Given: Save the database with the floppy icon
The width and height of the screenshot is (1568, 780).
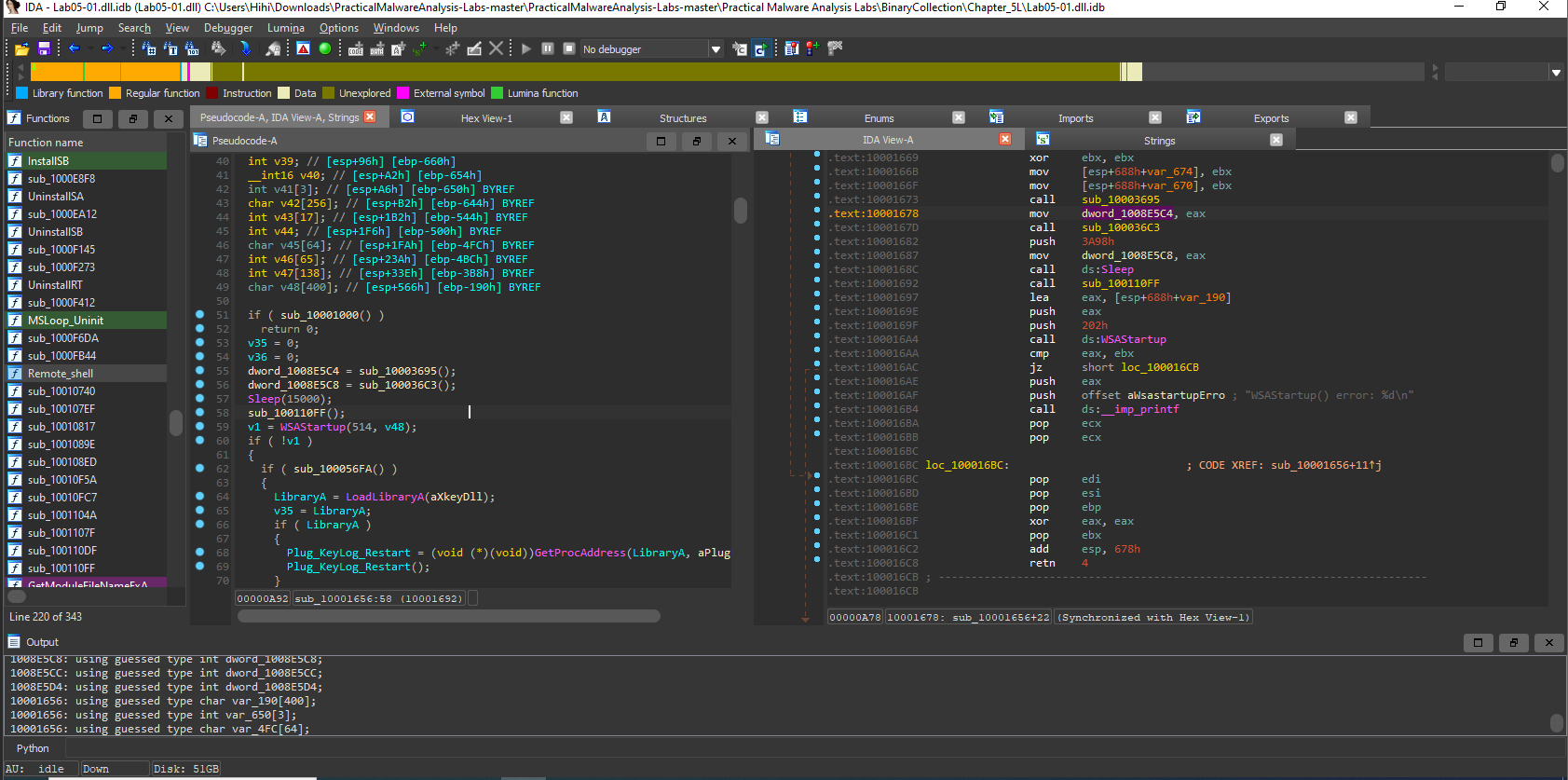Looking at the screenshot, I should [x=44, y=48].
